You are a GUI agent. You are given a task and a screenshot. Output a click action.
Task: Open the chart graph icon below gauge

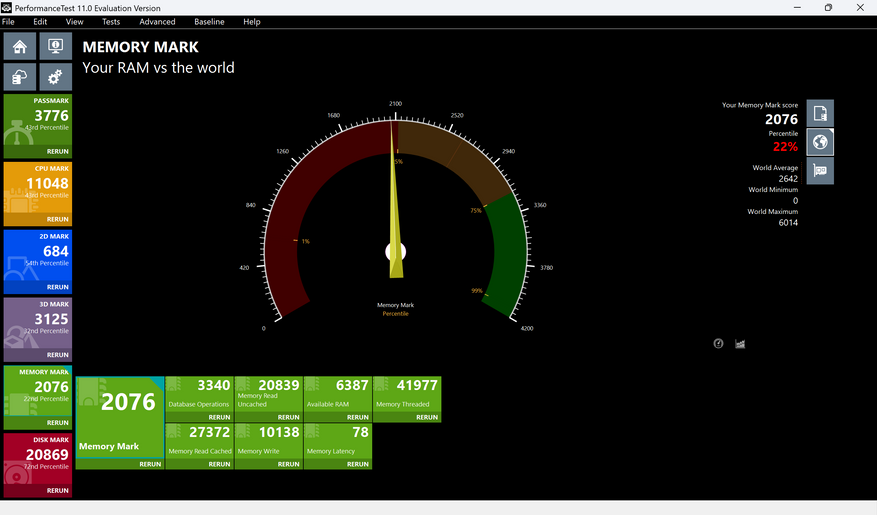tap(740, 344)
